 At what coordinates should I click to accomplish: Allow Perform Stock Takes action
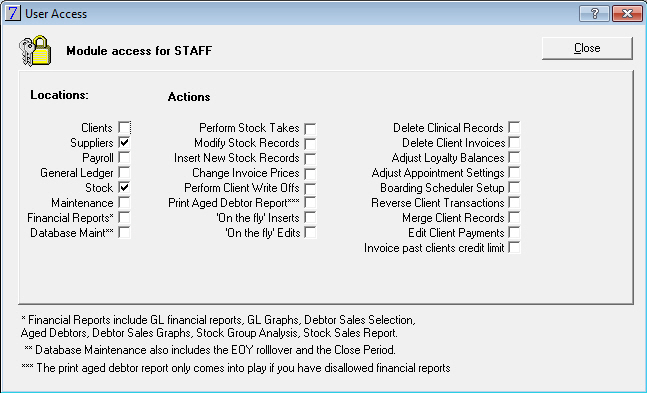click(x=310, y=128)
